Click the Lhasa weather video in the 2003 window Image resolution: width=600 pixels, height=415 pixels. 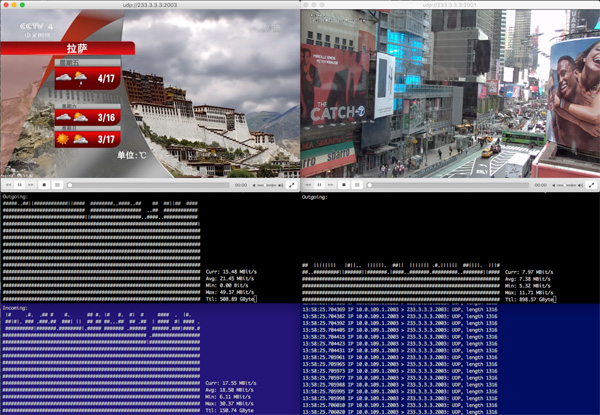150,93
